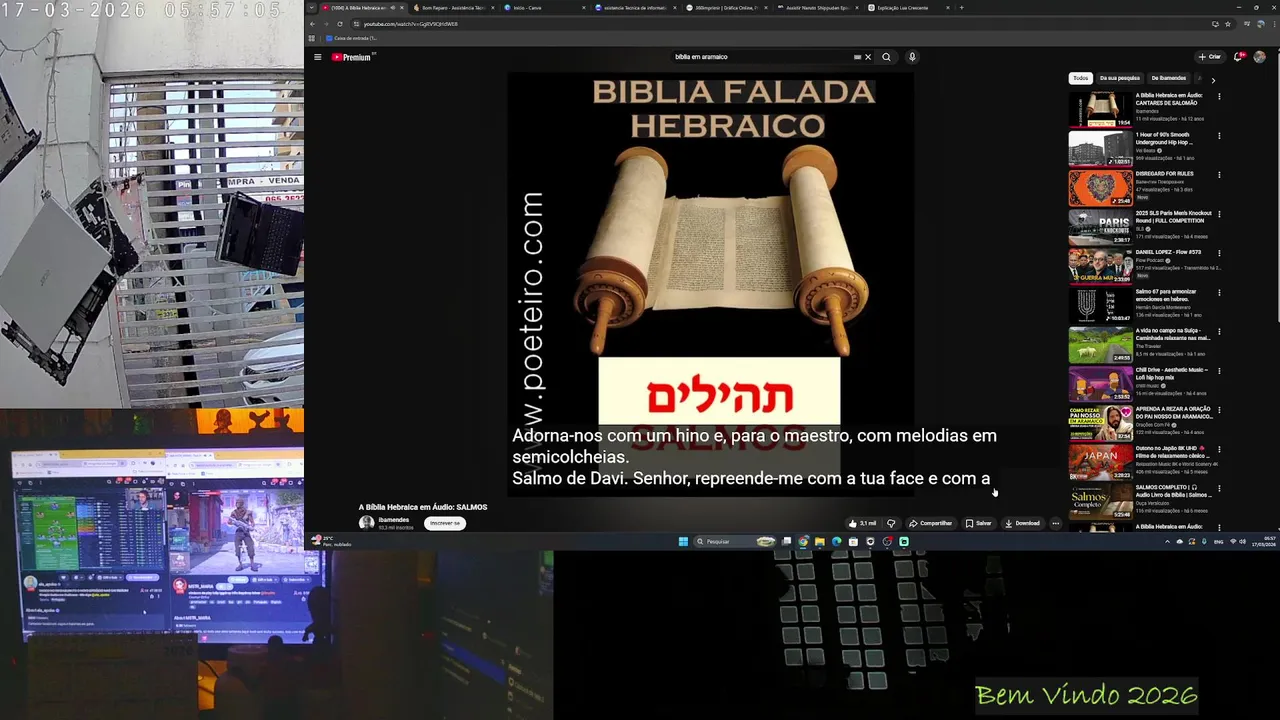Open '2025 SLS Paris Men's Knockout Round' video
Viewport: 1280px width, 720px height.
(1100, 227)
